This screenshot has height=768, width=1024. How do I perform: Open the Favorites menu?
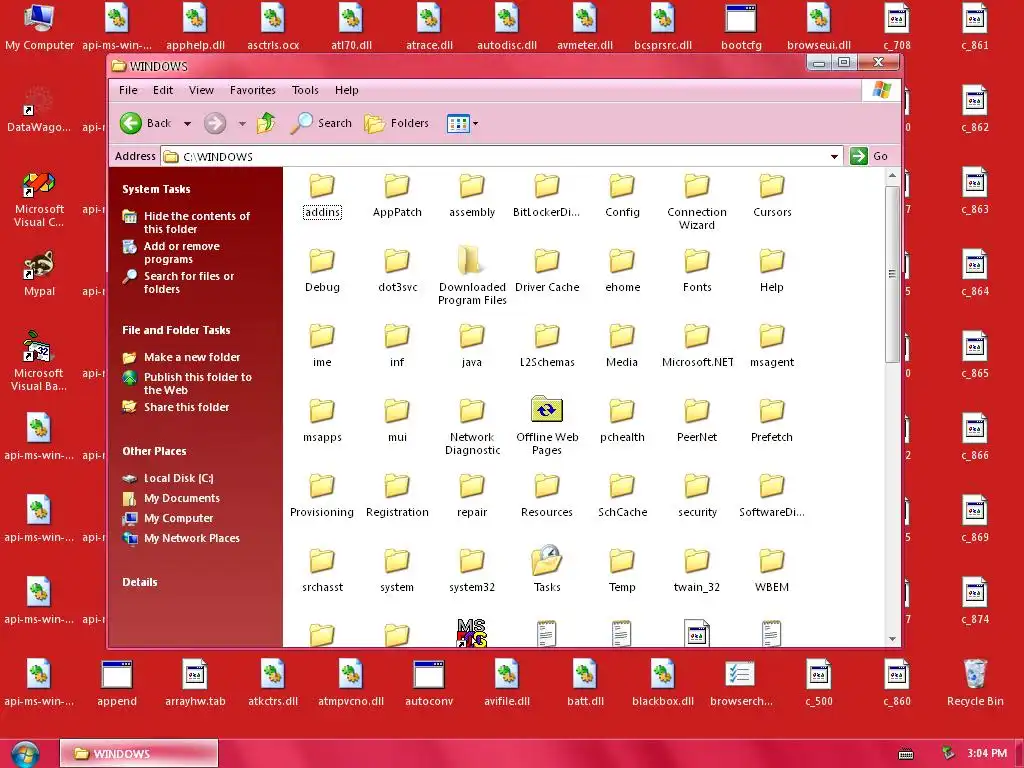point(253,90)
